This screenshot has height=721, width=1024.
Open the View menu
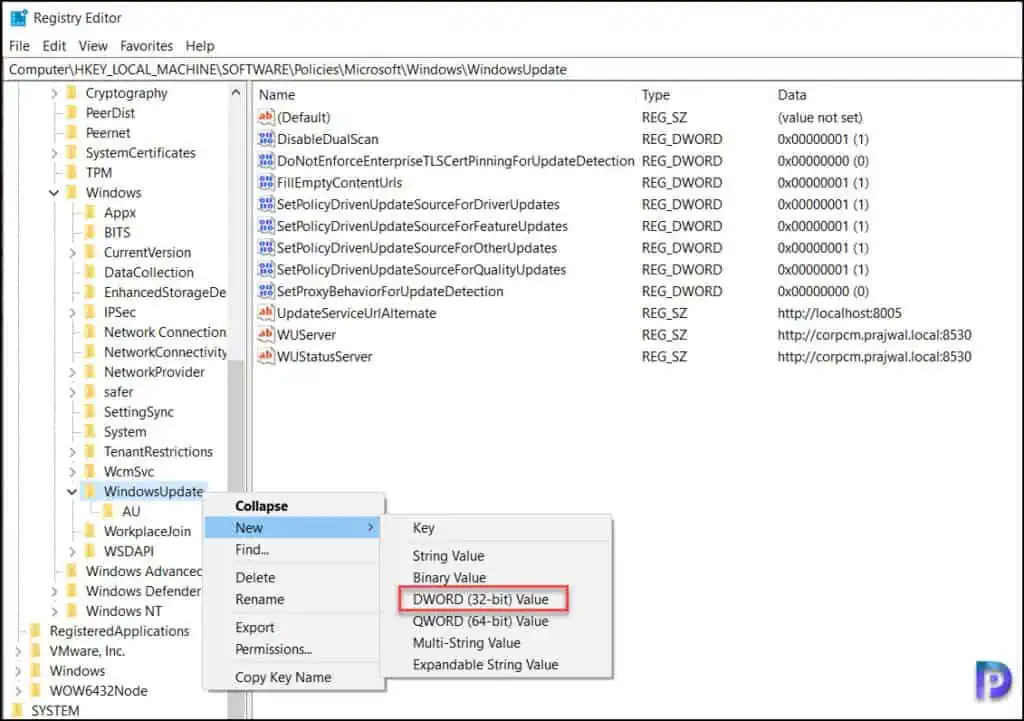coord(93,46)
